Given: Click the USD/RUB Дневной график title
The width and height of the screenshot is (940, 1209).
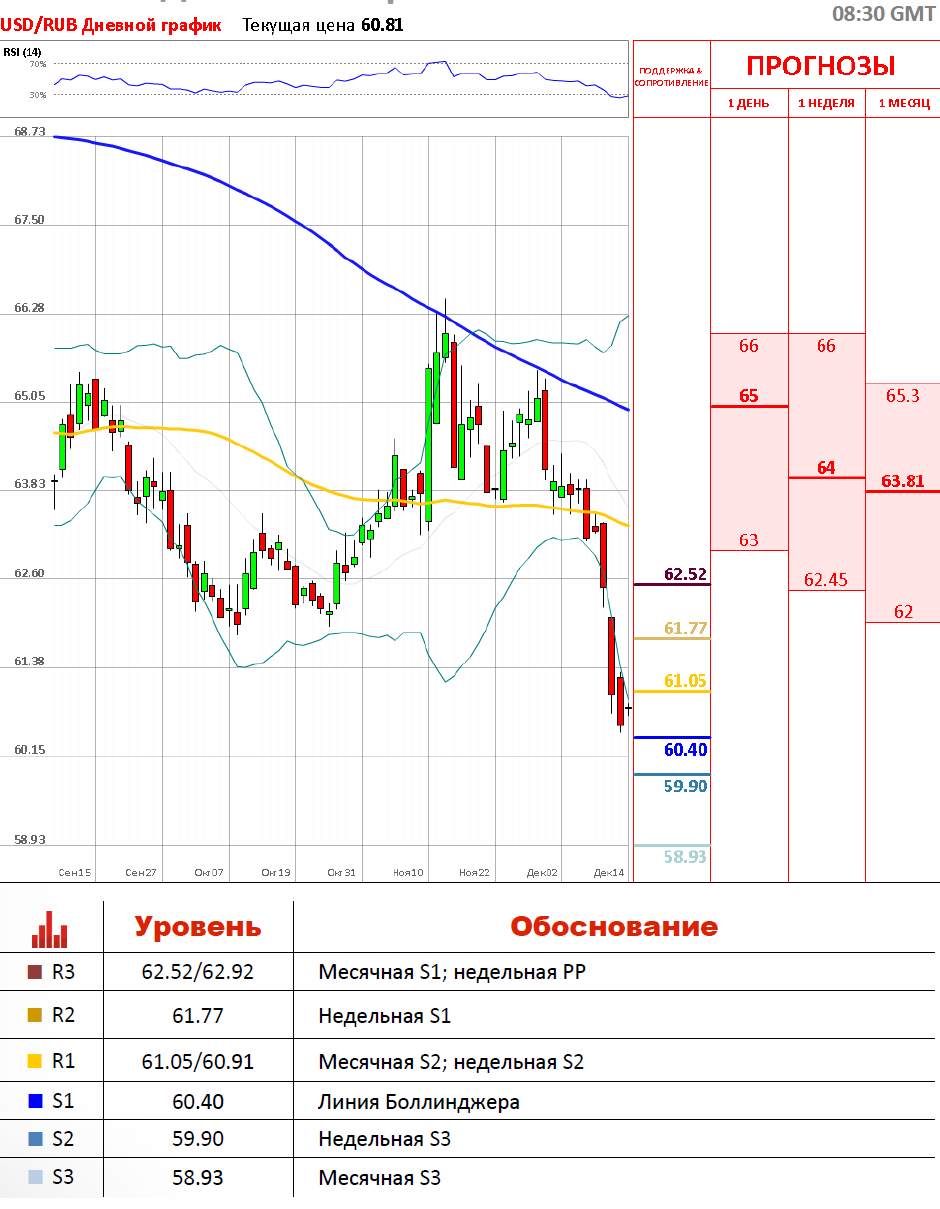Looking at the screenshot, I should click(110, 25).
